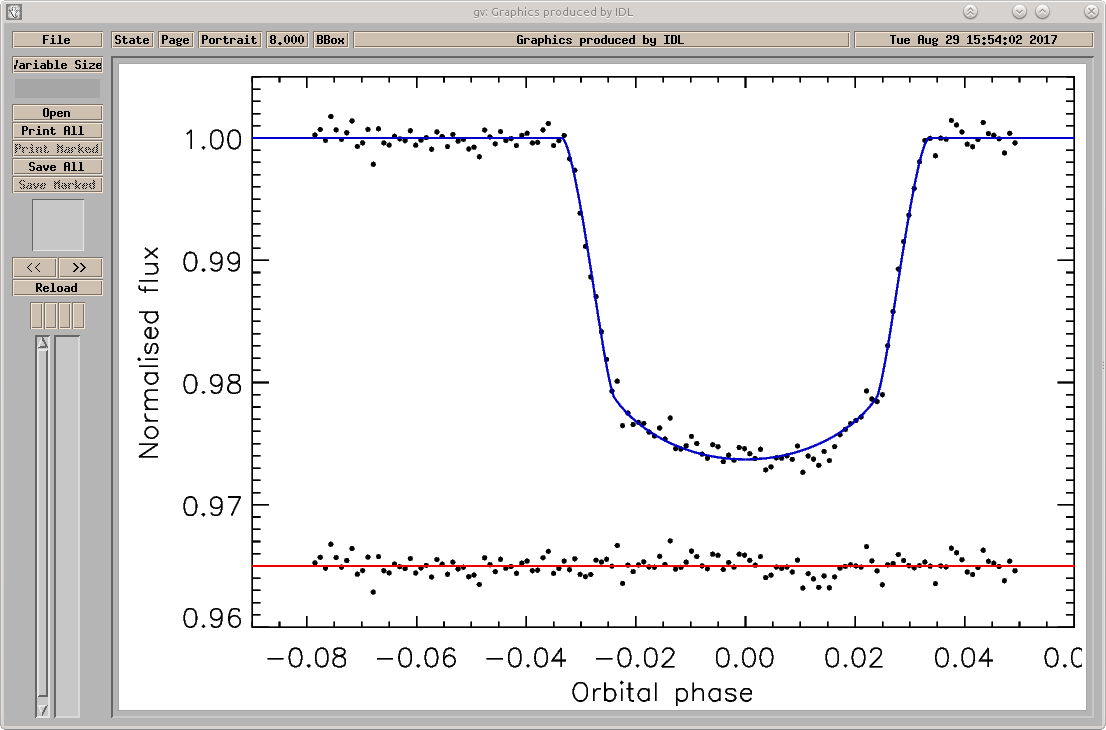Select the BBox media dropdown
Screen dimensions: 1106x730
(x=331, y=39)
